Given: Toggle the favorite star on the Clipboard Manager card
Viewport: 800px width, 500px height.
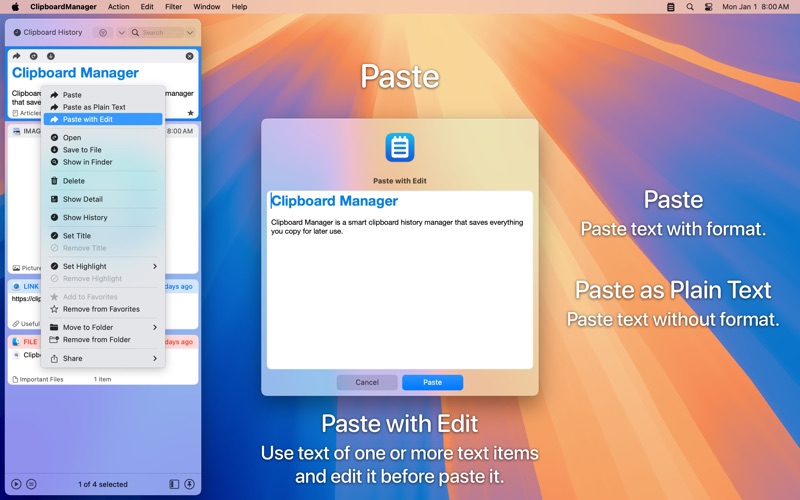Looking at the screenshot, I should [190, 113].
